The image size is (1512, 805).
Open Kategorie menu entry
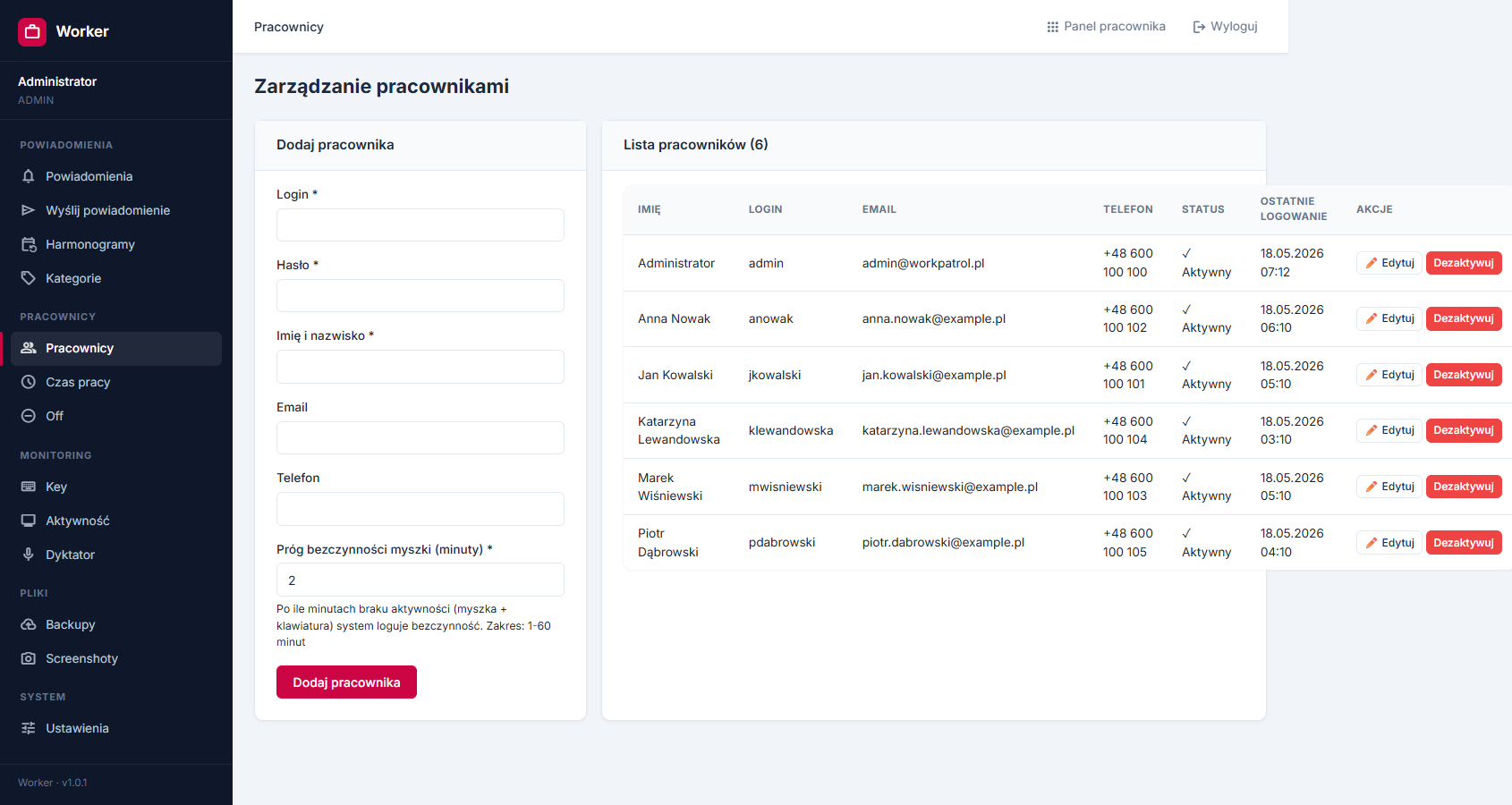tap(116, 278)
